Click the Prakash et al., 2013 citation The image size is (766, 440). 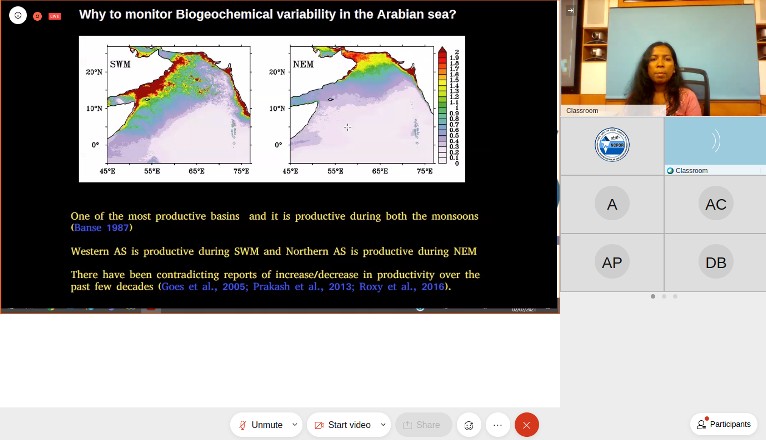coord(303,287)
